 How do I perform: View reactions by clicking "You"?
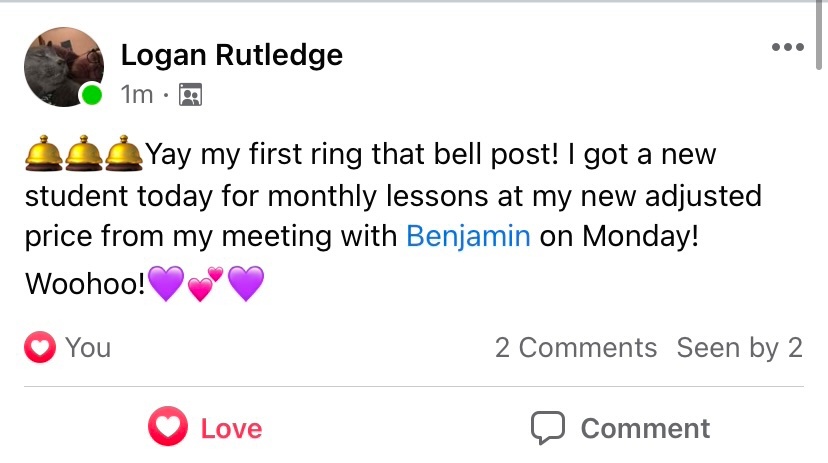click(88, 348)
